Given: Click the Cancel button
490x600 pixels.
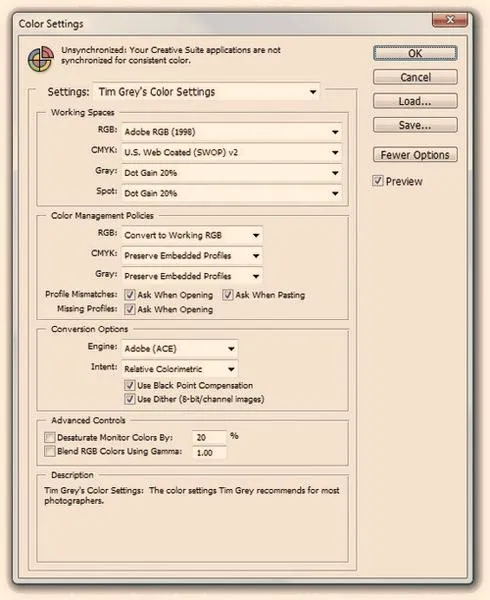Looking at the screenshot, I should click(415, 77).
